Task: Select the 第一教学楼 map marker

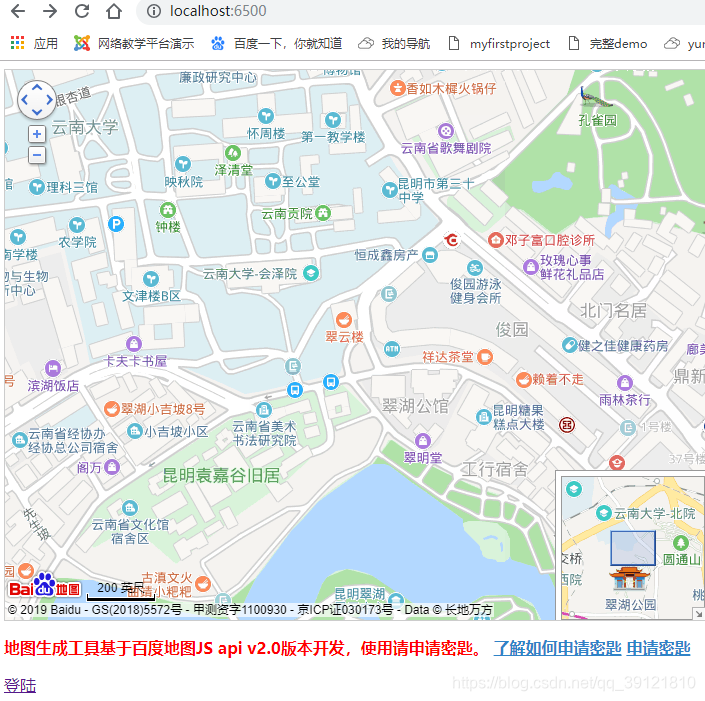Action: click(x=333, y=120)
